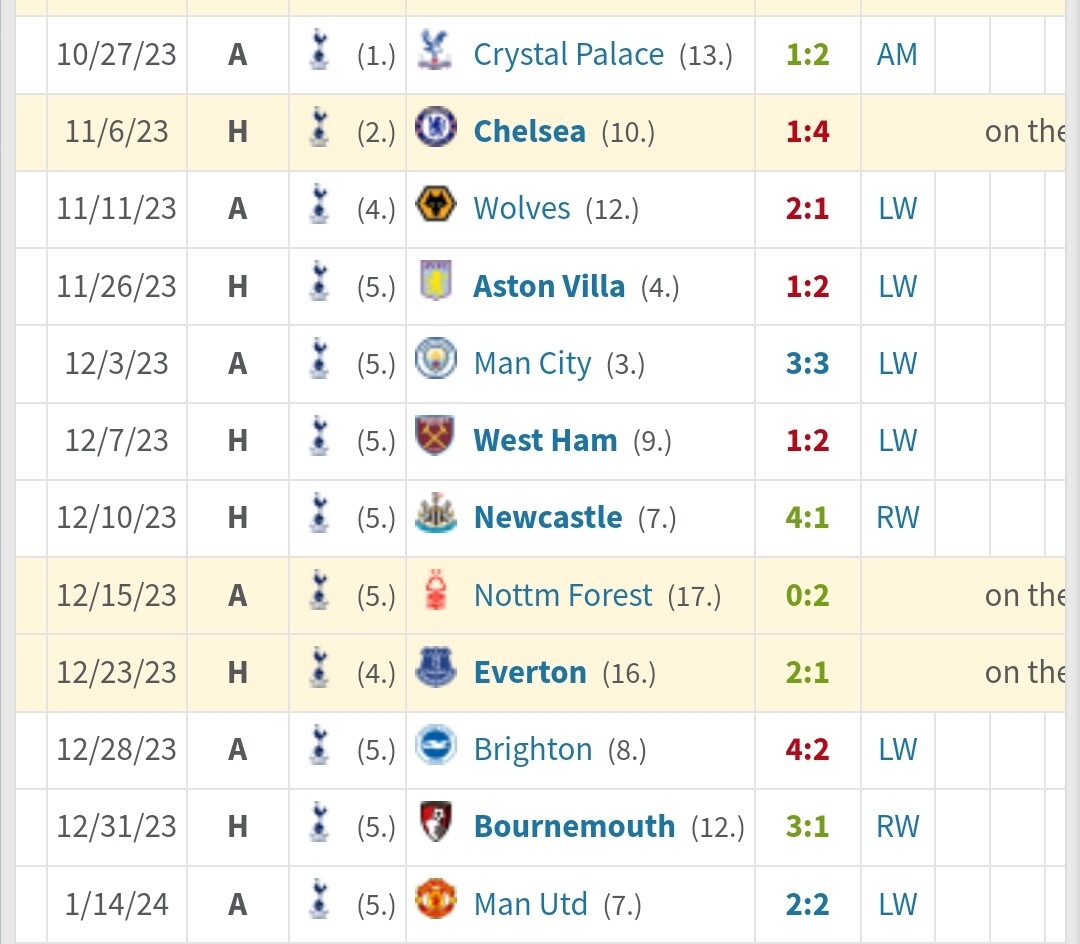This screenshot has height=944, width=1080.
Task: Click the AM position in Crystal Palace row
Action: (x=897, y=54)
